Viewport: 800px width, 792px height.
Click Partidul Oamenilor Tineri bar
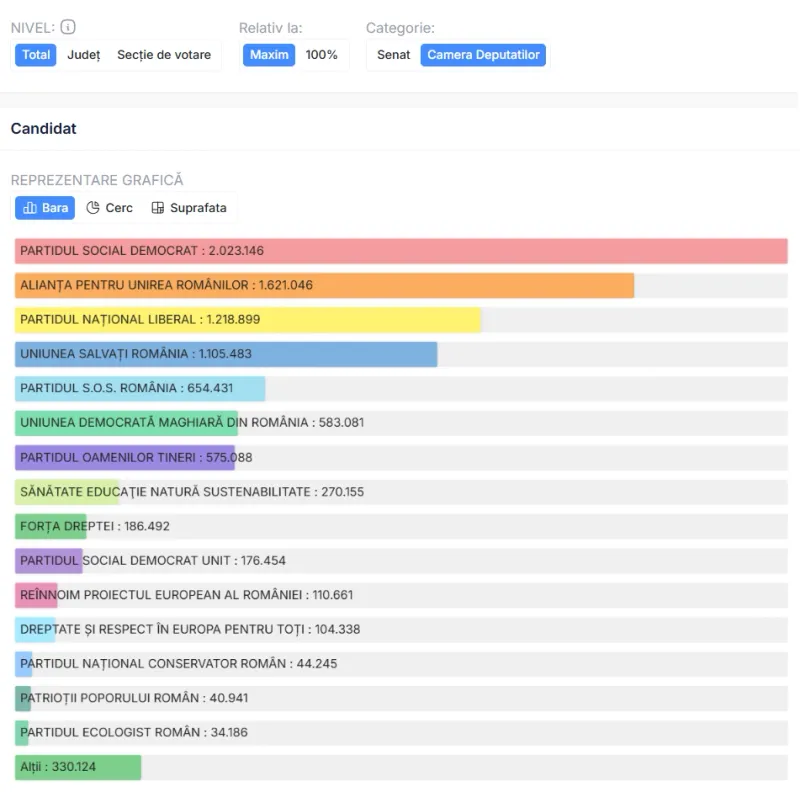(125, 457)
